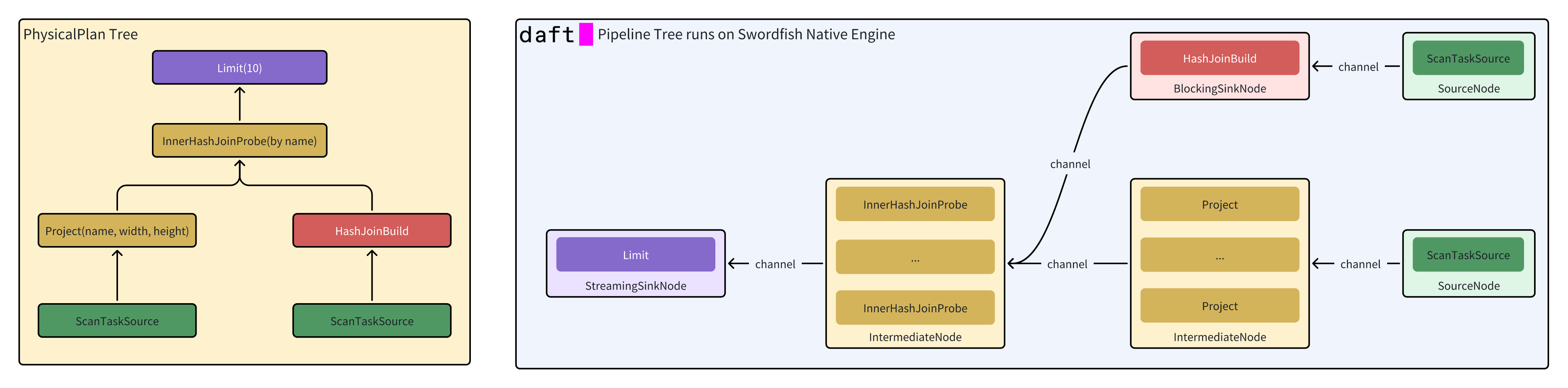Click the channel label on the curved connector
The width and height of the screenshot is (1568, 388).
click(x=1070, y=164)
